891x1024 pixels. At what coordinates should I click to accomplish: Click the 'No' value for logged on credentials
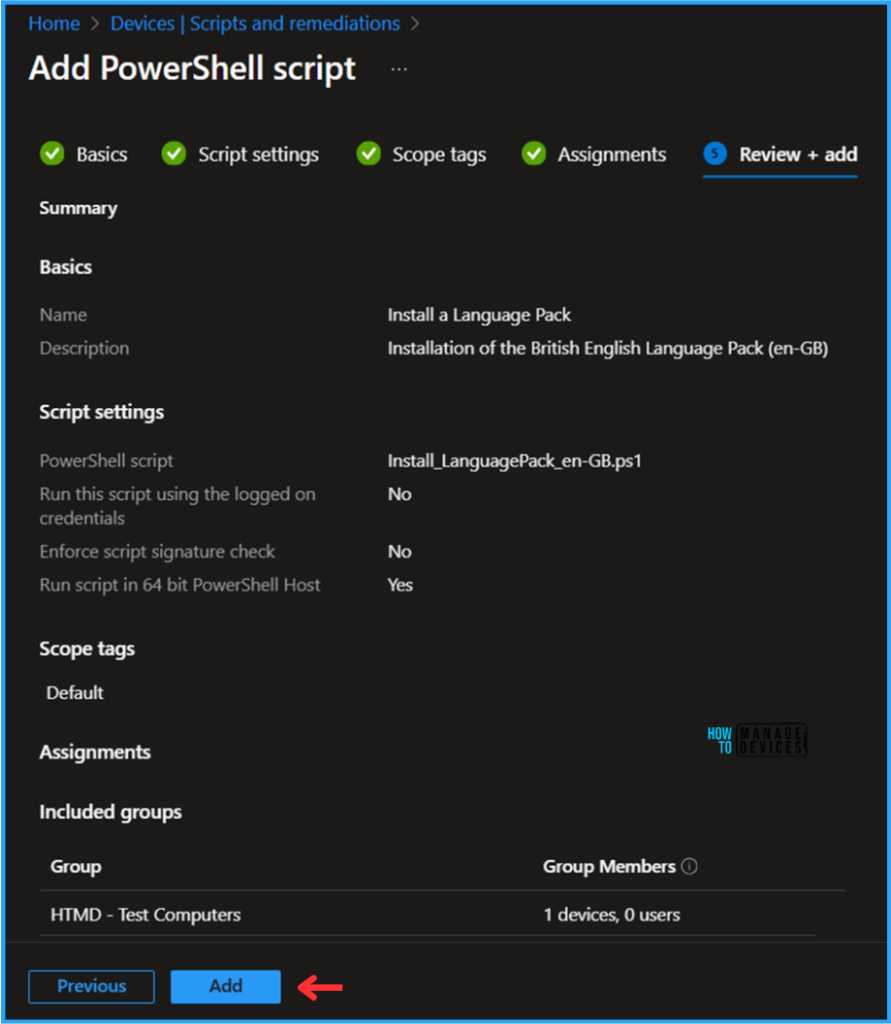pyautogui.click(x=400, y=494)
